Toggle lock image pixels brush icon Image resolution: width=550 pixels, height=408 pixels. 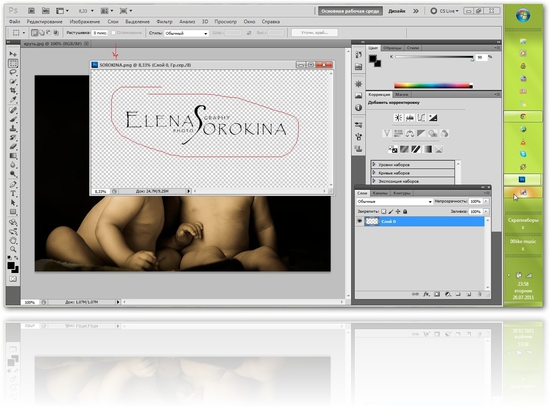(391, 212)
